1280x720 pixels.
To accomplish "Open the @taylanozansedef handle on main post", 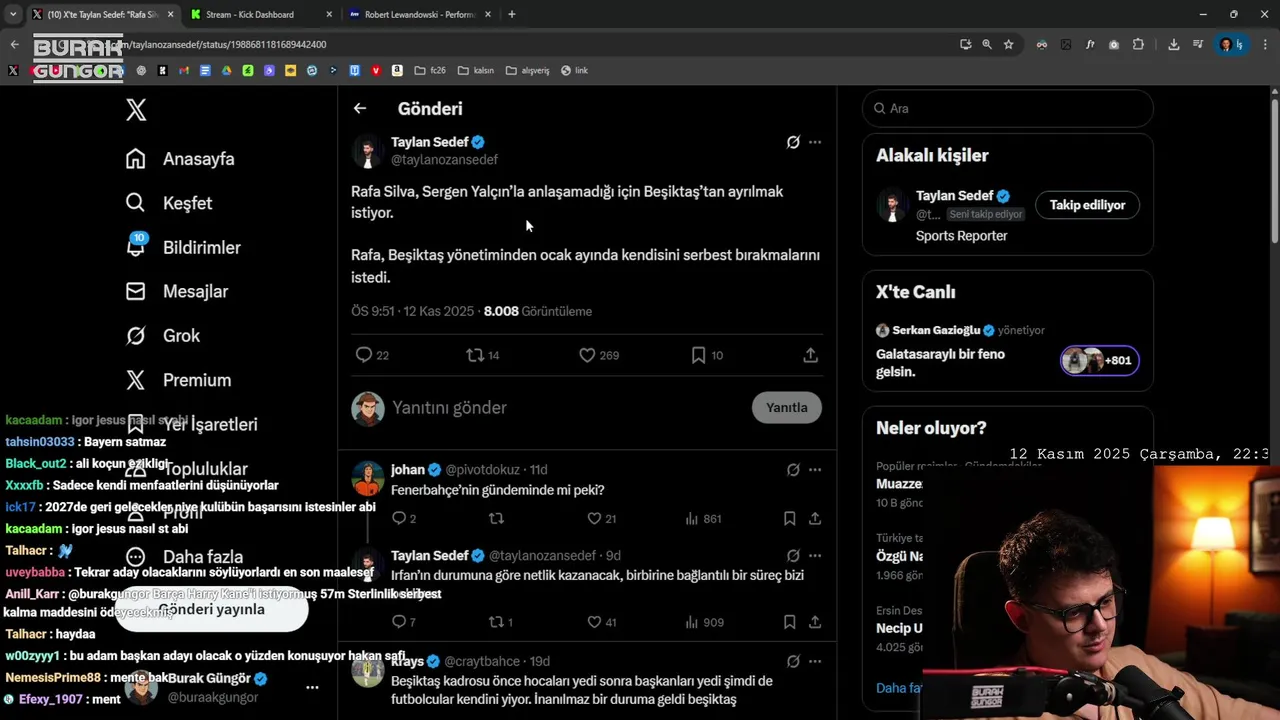I will 444,159.
